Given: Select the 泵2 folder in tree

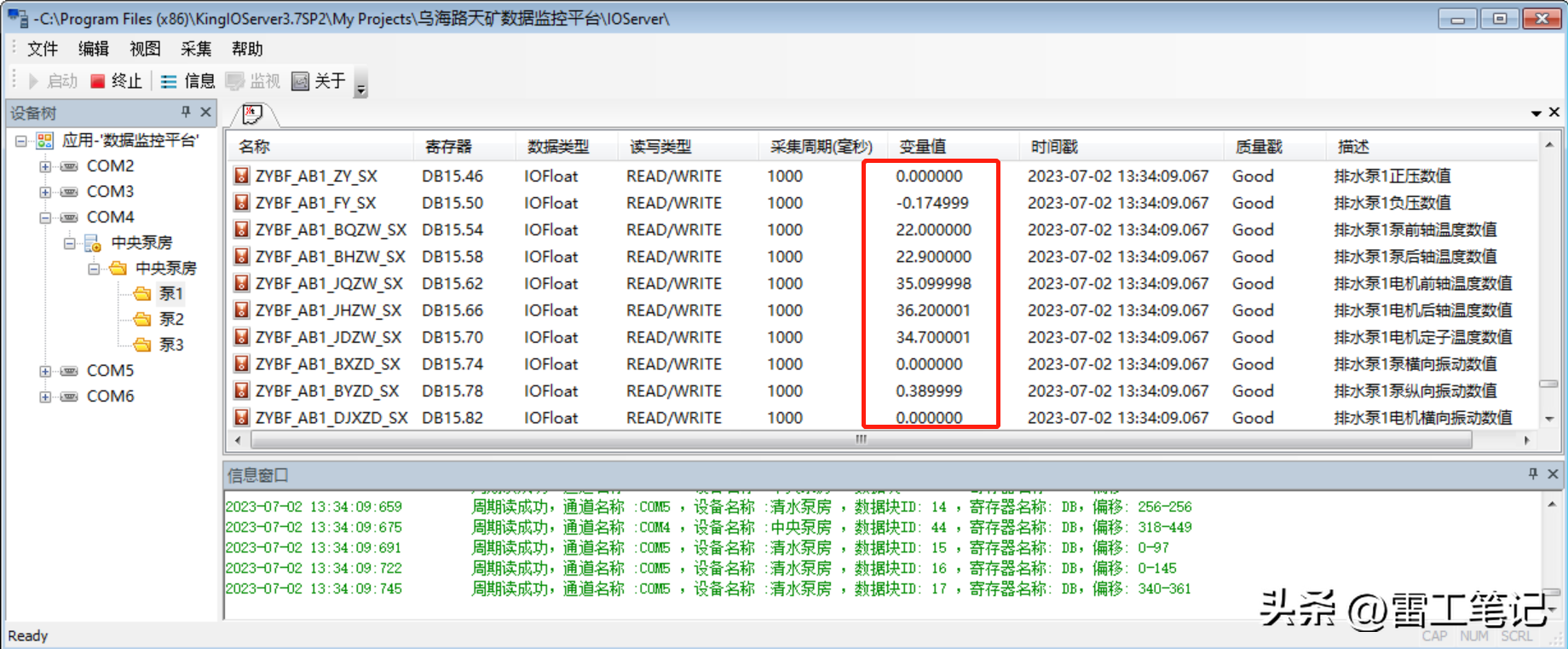Looking at the screenshot, I should click(x=170, y=319).
